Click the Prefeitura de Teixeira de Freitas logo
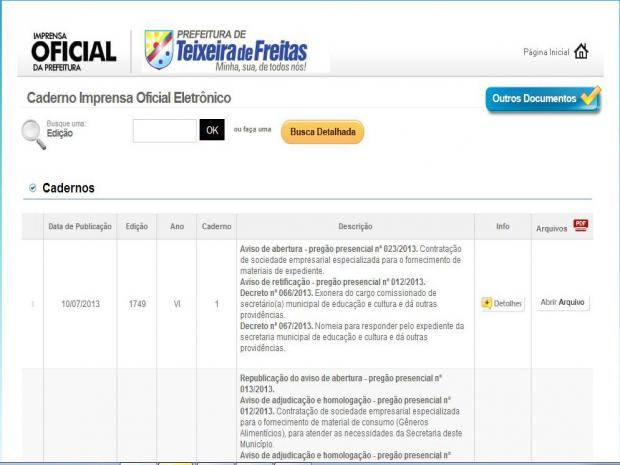The image size is (620, 465). coord(226,50)
